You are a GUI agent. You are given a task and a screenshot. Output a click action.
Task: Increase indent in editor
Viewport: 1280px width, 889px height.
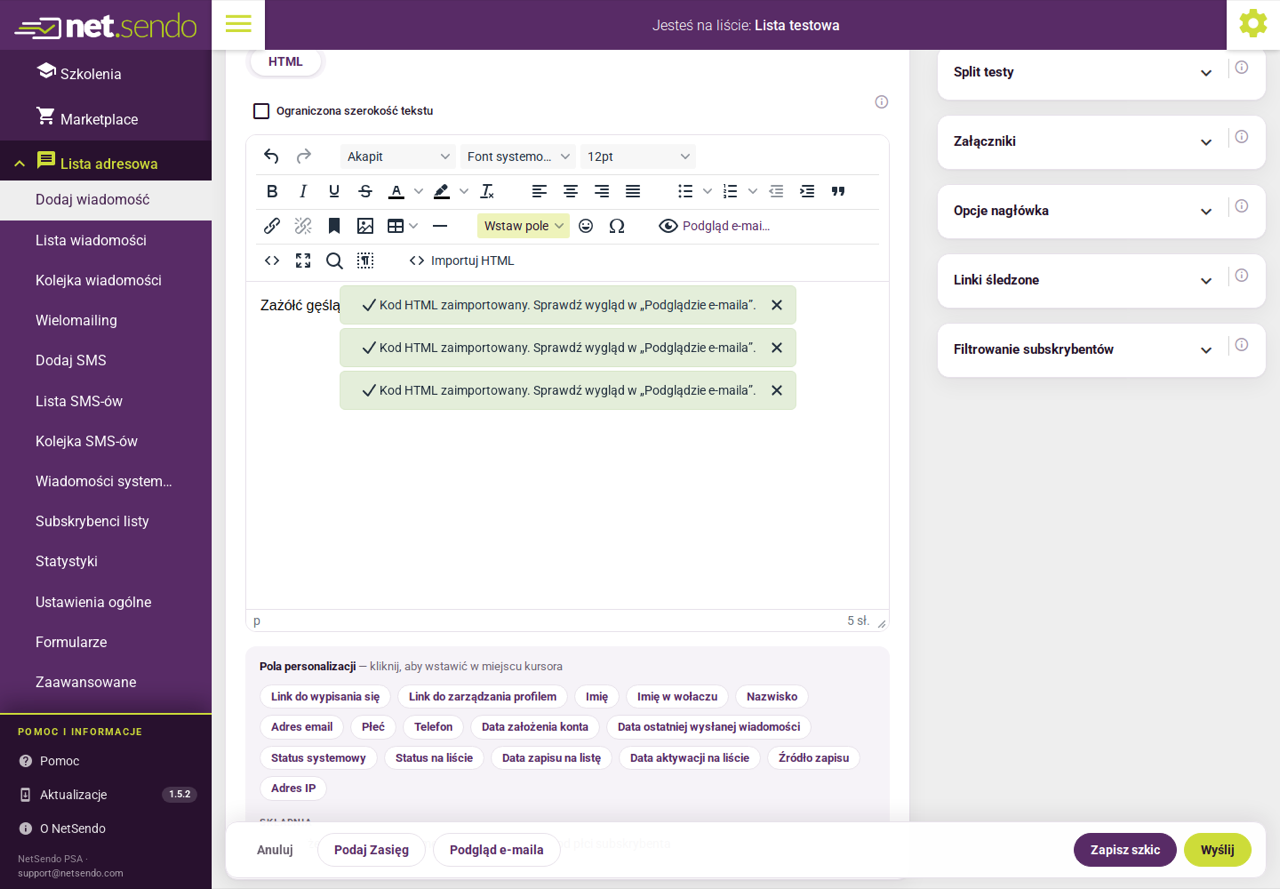[807, 191]
